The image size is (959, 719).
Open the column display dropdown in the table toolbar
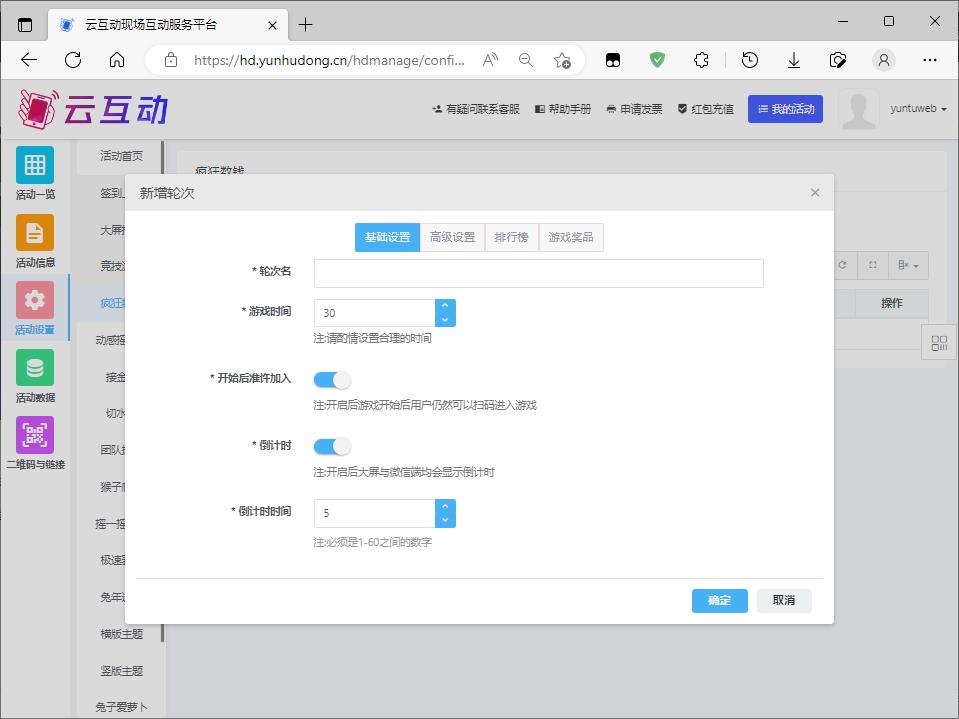pyautogui.click(x=908, y=265)
